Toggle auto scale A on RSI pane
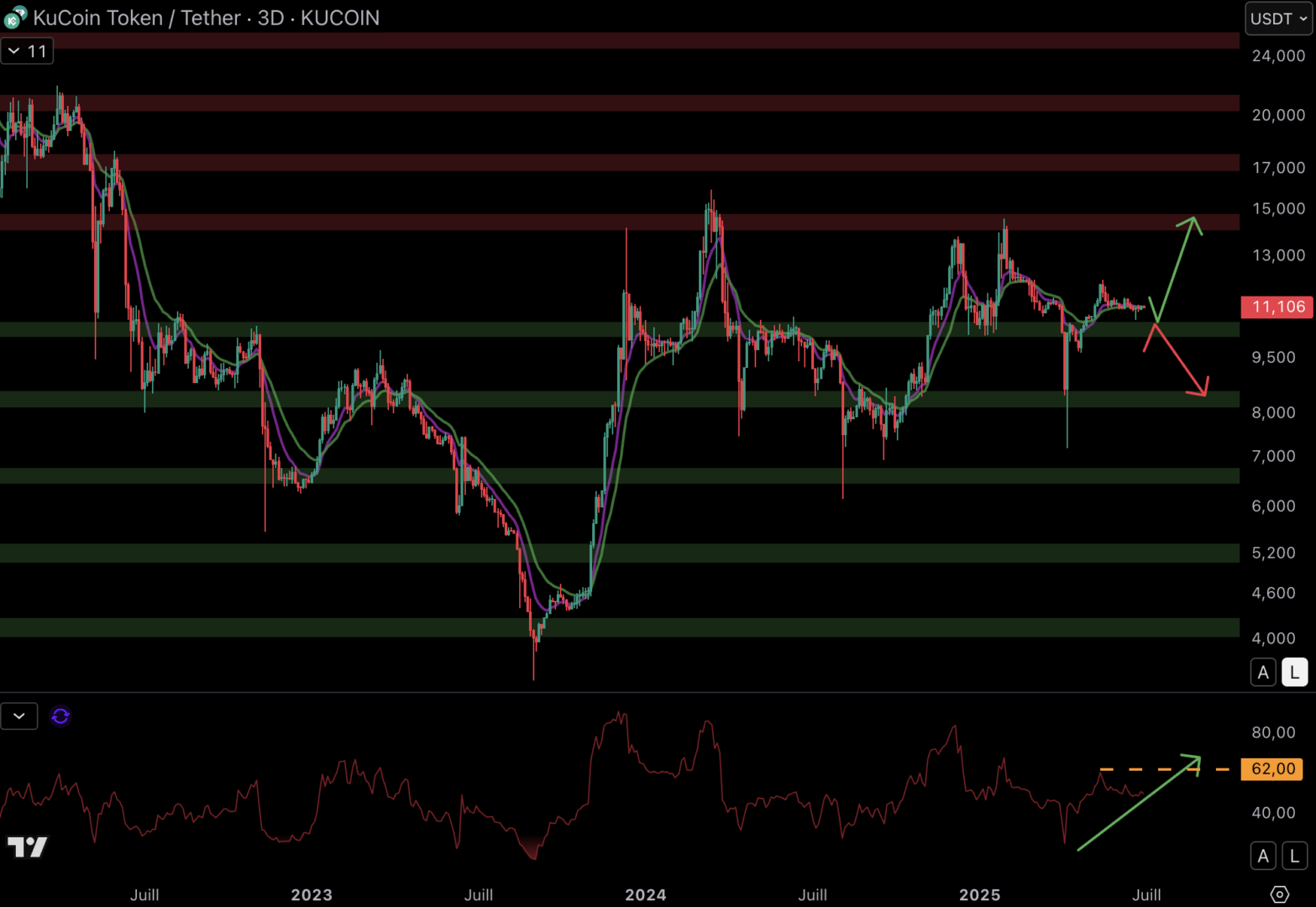The image size is (1316, 907). pyautogui.click(x=1263, y=856)
